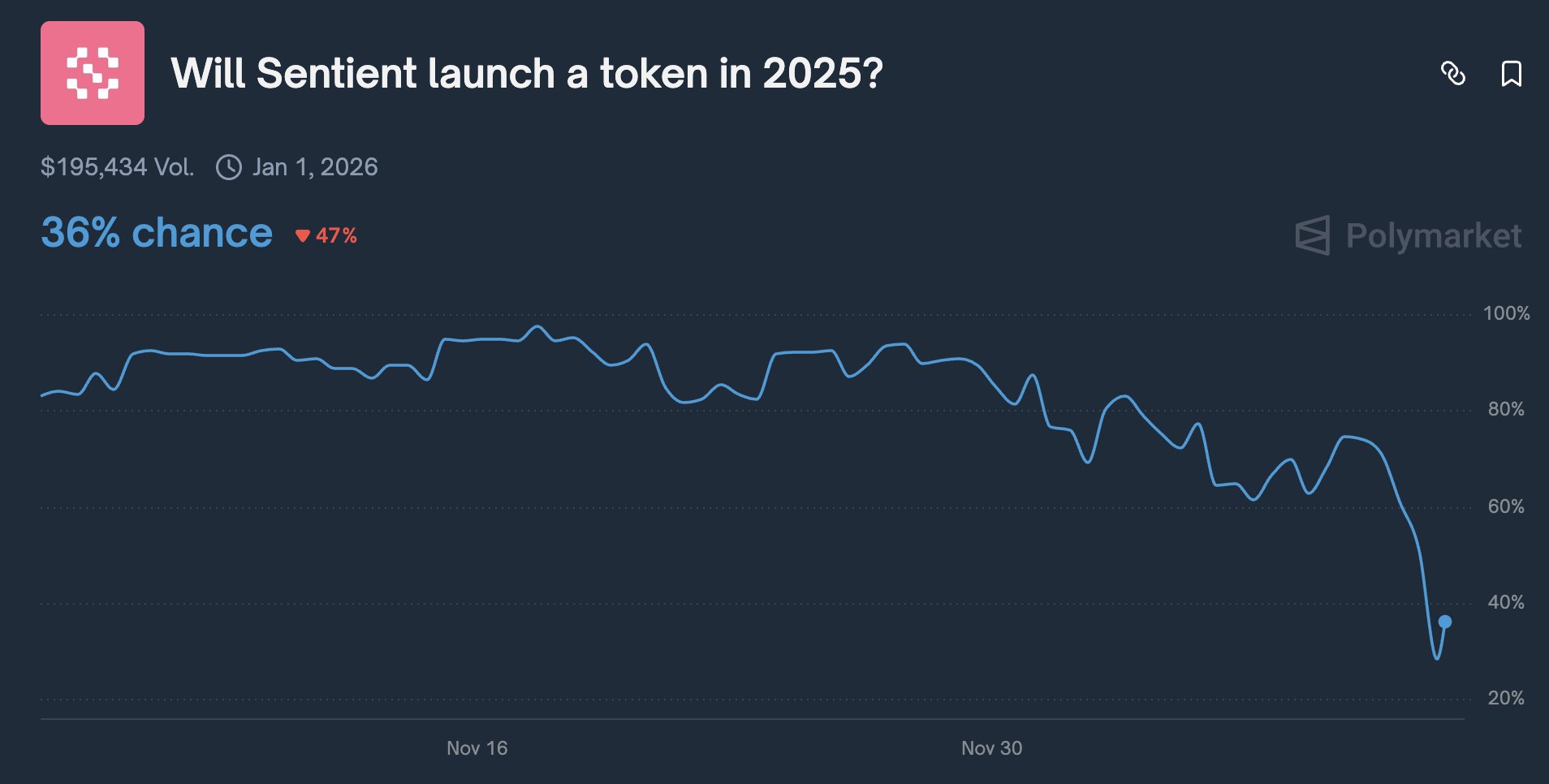1549x784 pixels.
Task: Click the Polymarket watermark text
Action: click(x=1433, y=235)
